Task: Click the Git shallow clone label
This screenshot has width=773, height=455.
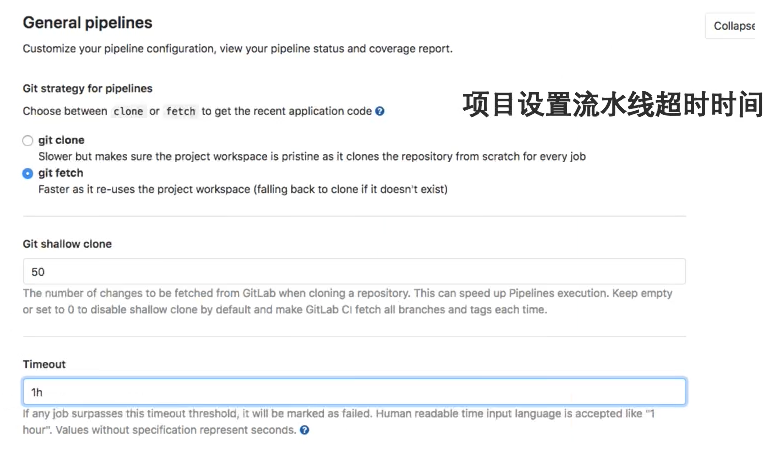Action: pyautogui.click(x=67, y=244)
